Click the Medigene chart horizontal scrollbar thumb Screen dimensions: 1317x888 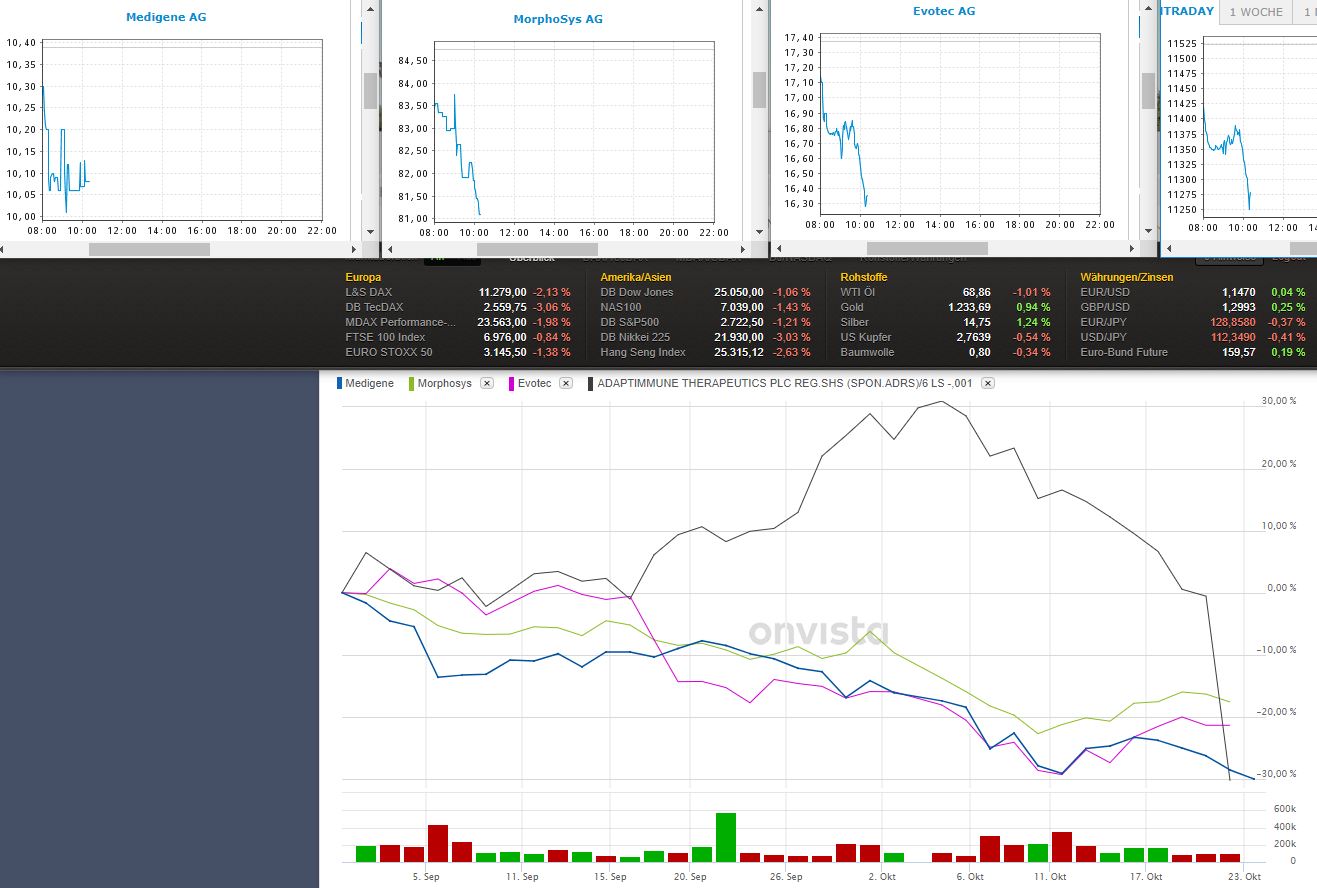[149, 249]
